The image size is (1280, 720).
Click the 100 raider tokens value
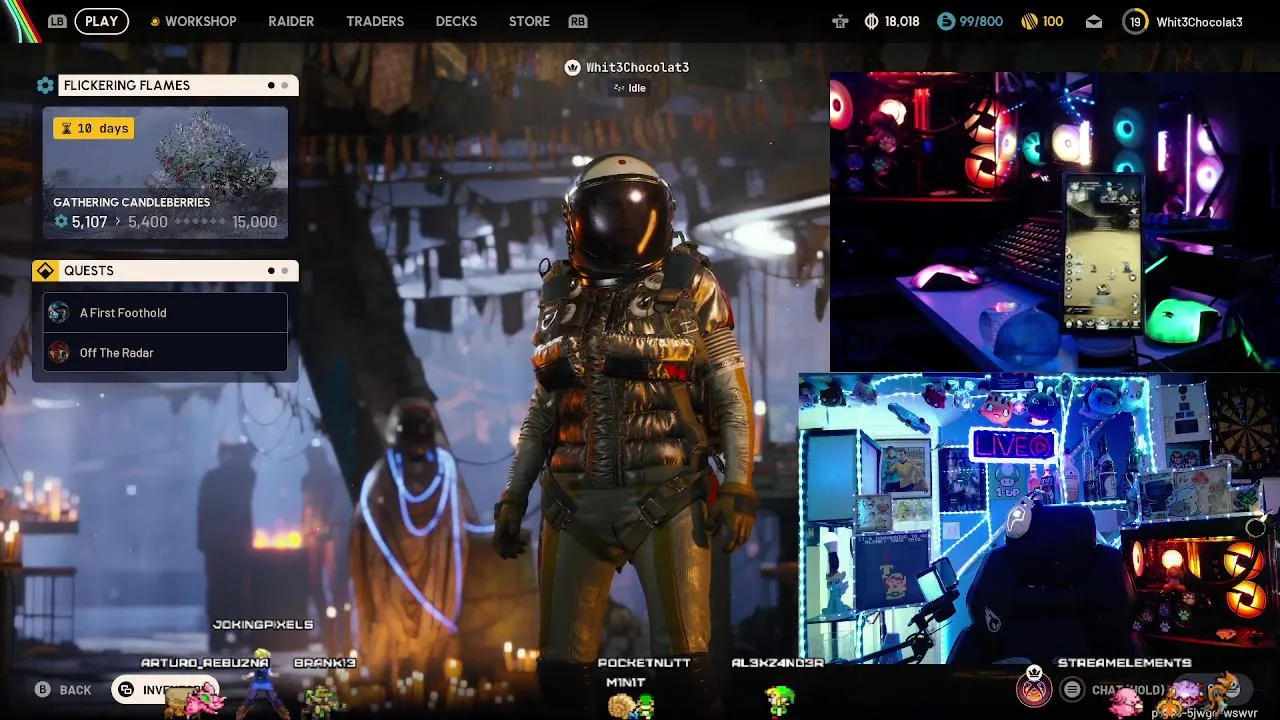(1053, 21)
